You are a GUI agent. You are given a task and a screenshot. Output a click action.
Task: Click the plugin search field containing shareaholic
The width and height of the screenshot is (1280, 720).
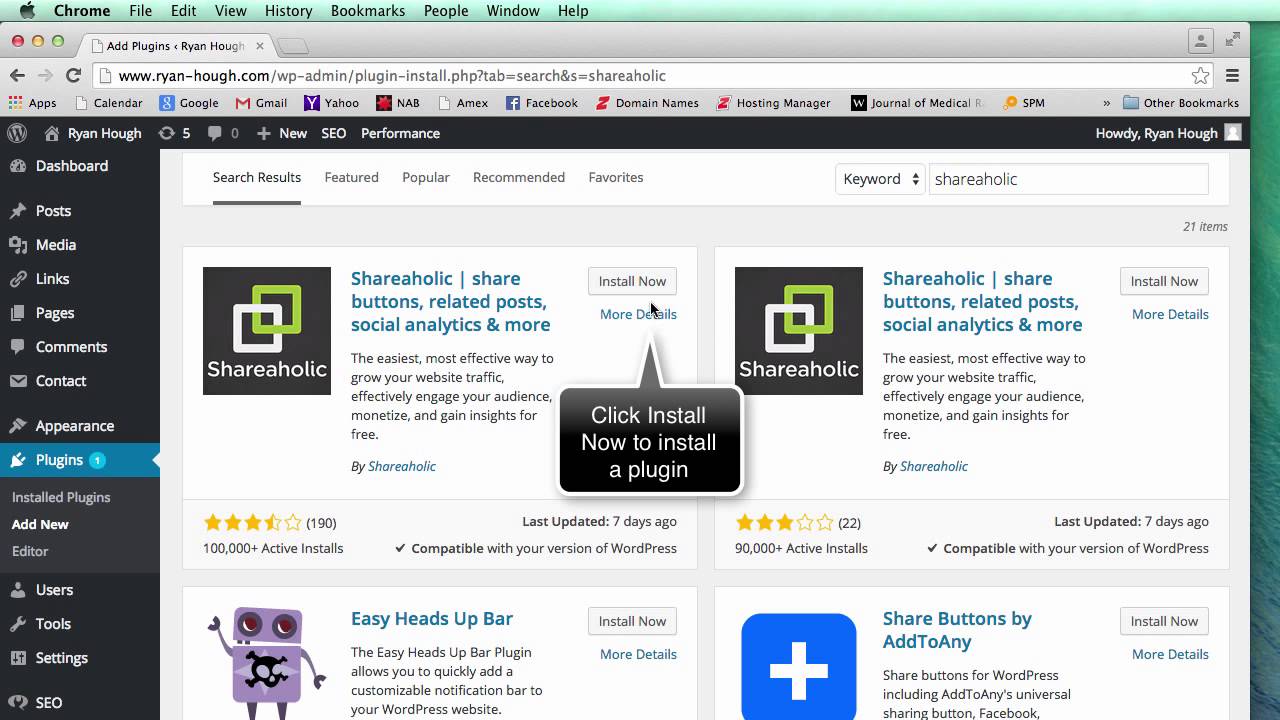pyautogui.click(x=1068, y=179)
